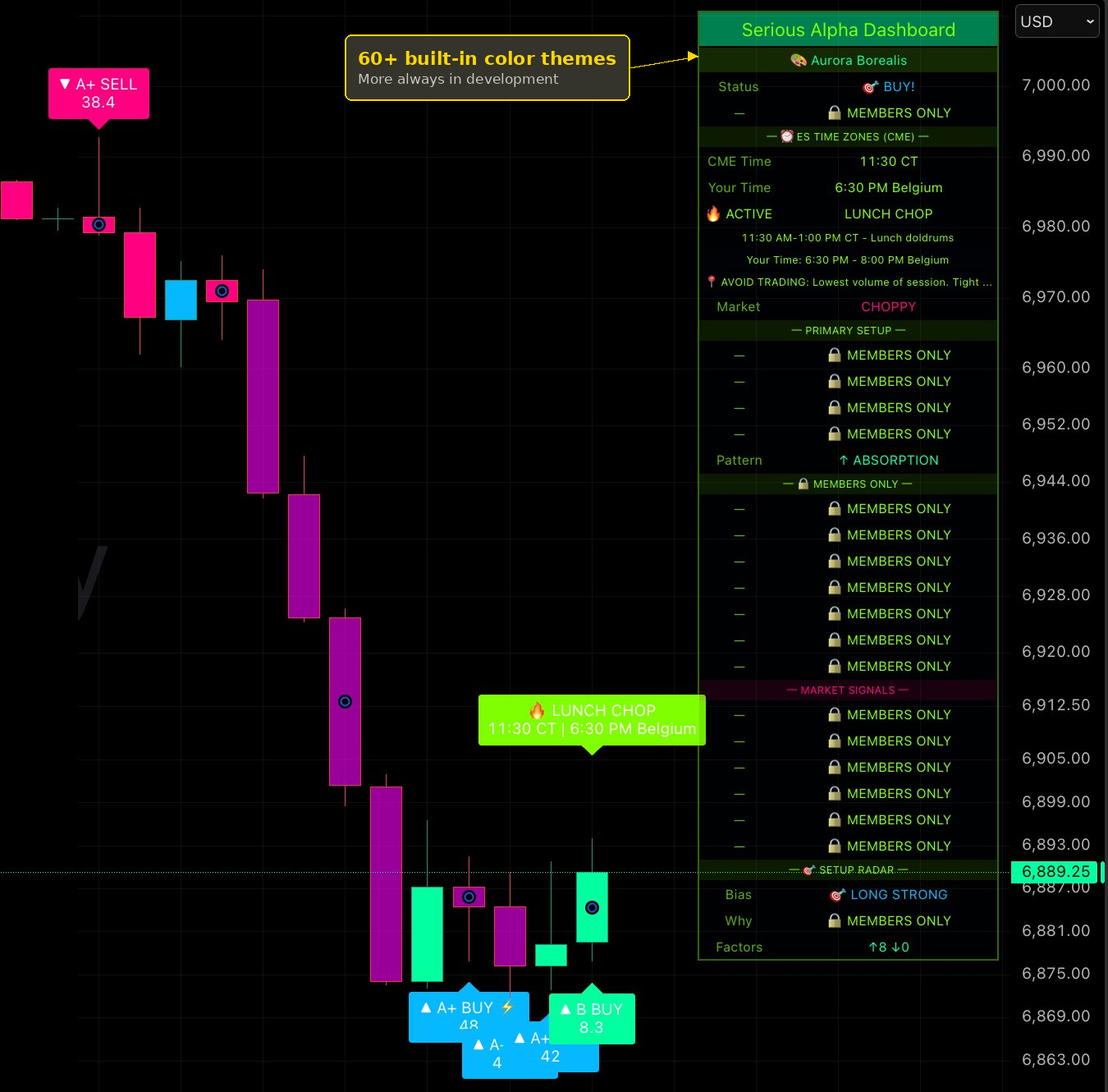Click the target icon in the SETUP RADAR divider
The image size is (1108, 1092).
[x=808, y=869]
